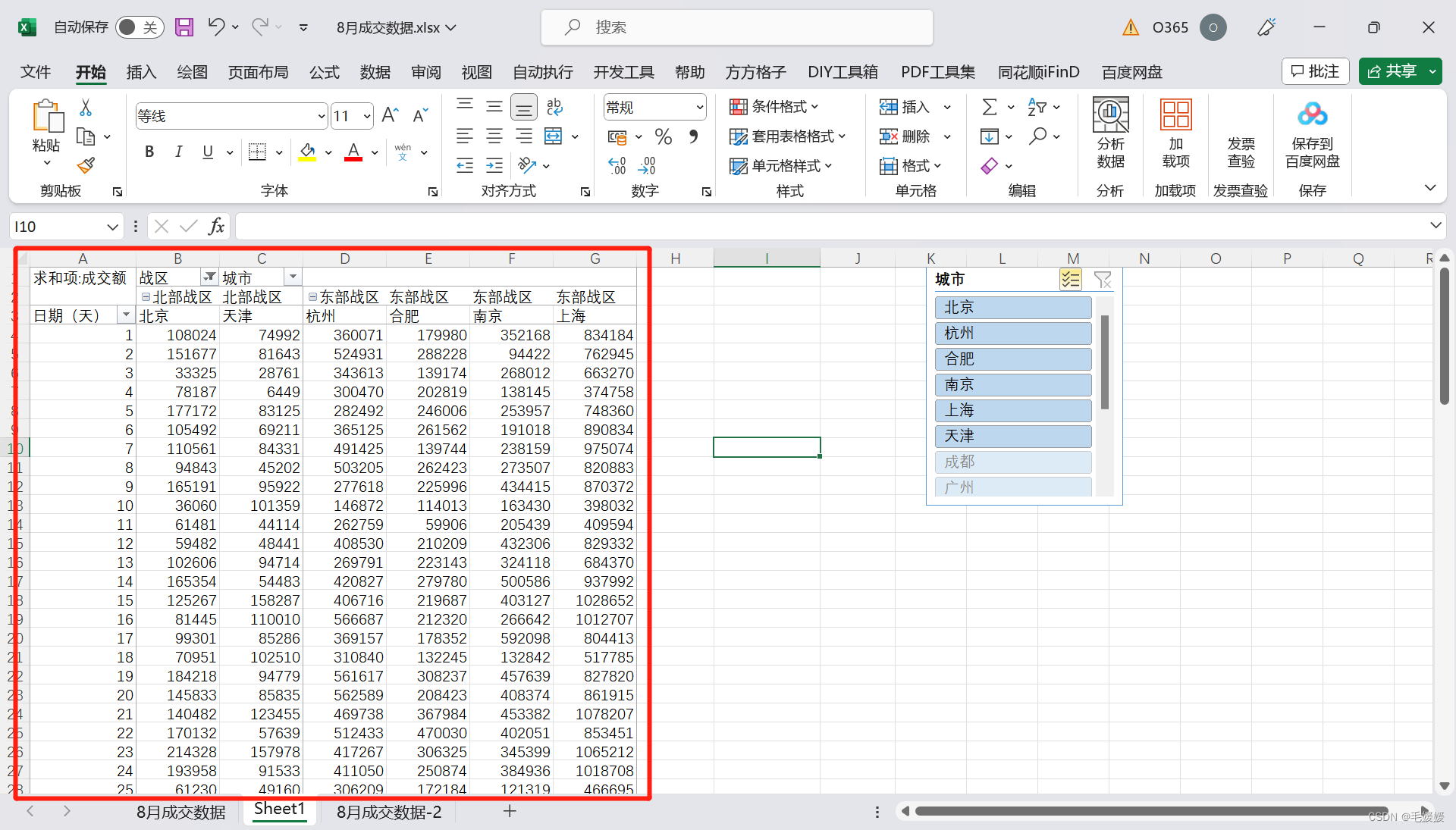Apply percent style format
Viewport: 1456px width, 830px height.
click(664, 136)
